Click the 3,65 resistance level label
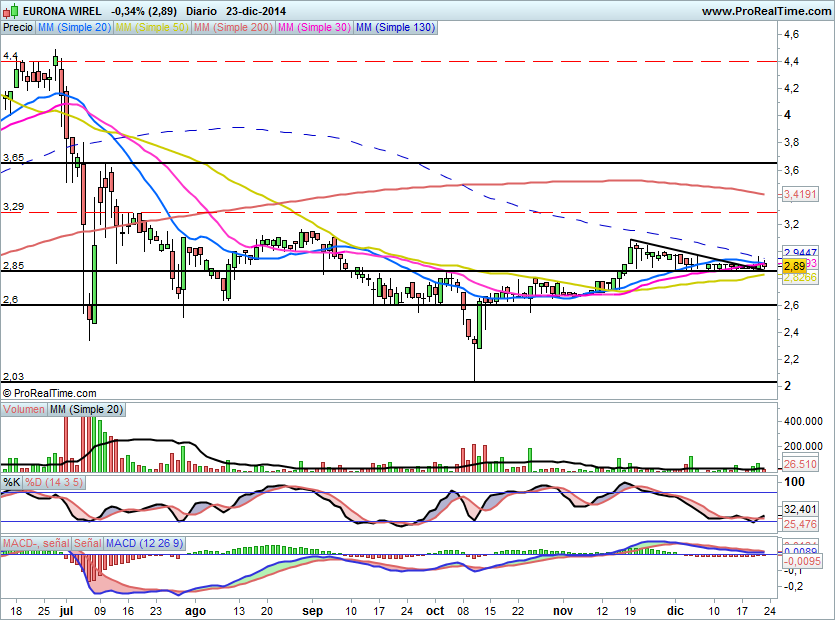This screenshot has width=835, height=620. tap(13, 158)
